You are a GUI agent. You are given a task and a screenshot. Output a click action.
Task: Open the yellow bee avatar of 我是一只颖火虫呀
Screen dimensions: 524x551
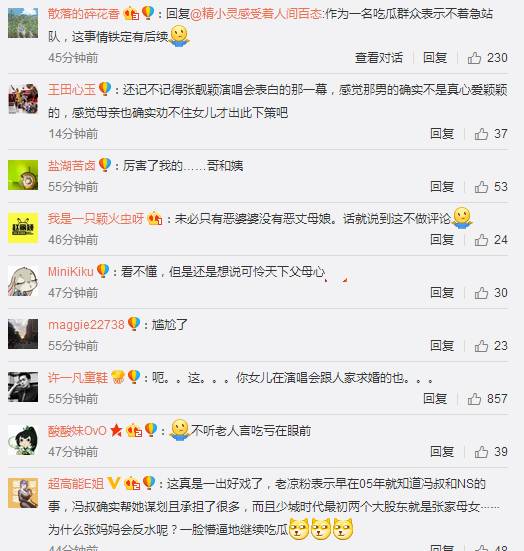(23, 228)
